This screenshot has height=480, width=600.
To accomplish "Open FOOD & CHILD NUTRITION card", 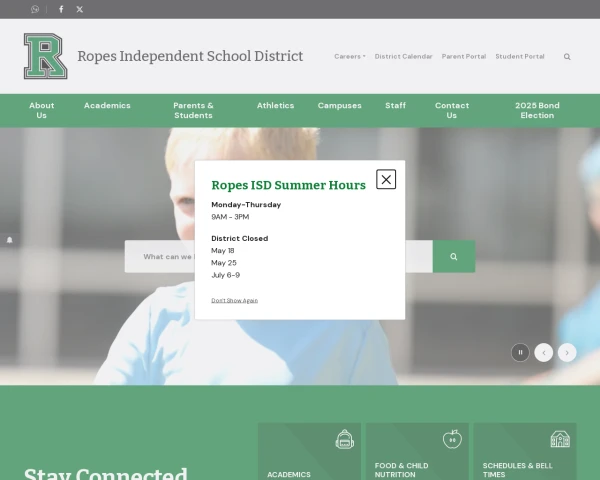I will point(417,451).
